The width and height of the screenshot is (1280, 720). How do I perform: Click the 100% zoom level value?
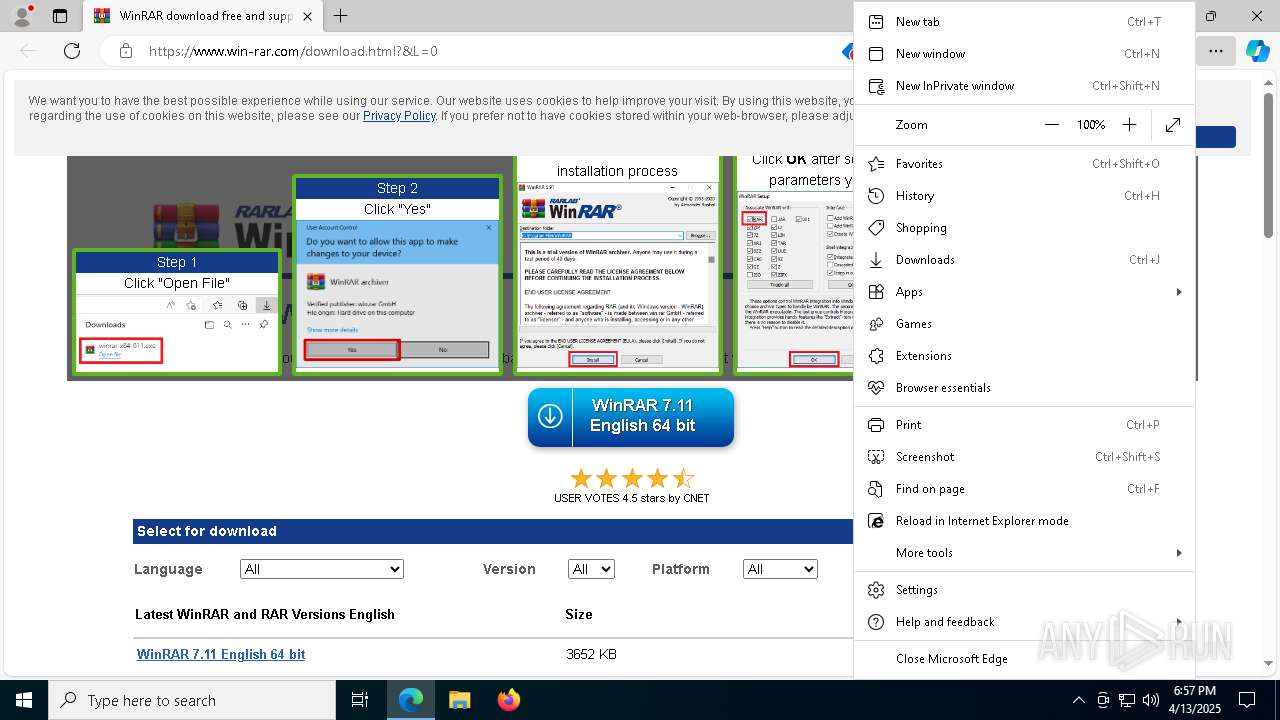point(1091,125)
